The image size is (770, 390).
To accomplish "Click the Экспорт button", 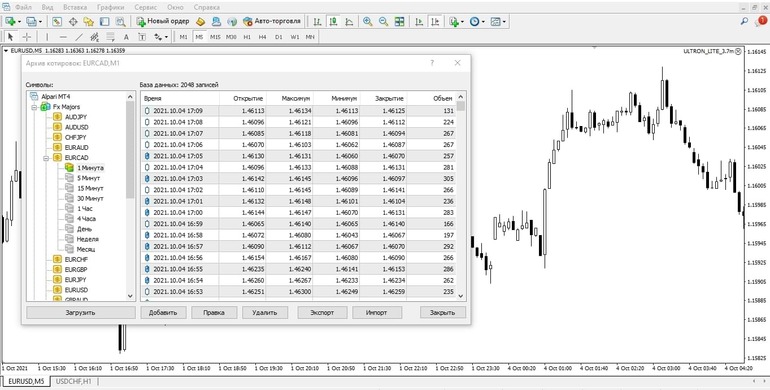I will point(322,312).
